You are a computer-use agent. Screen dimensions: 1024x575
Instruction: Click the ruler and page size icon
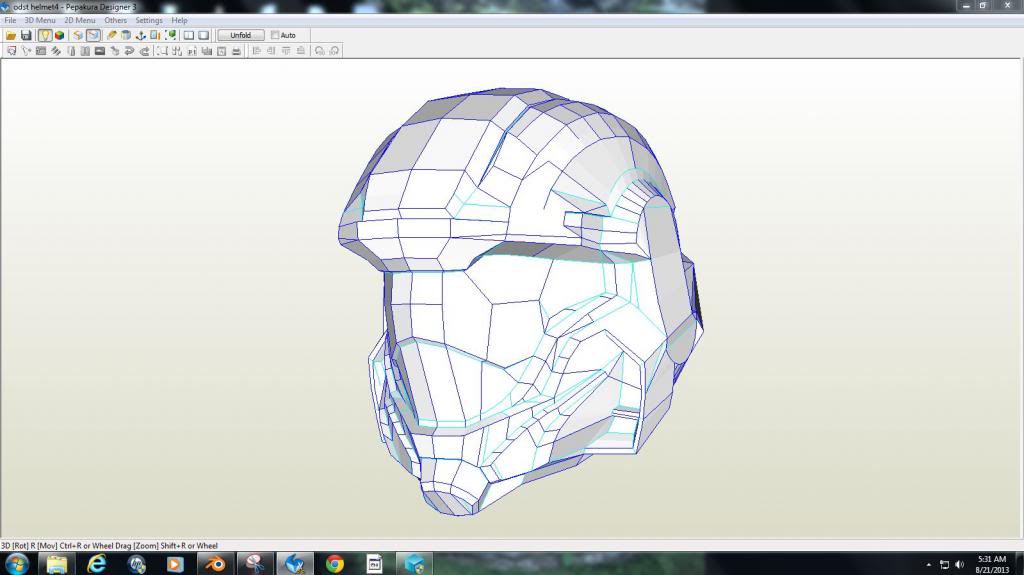155,35
